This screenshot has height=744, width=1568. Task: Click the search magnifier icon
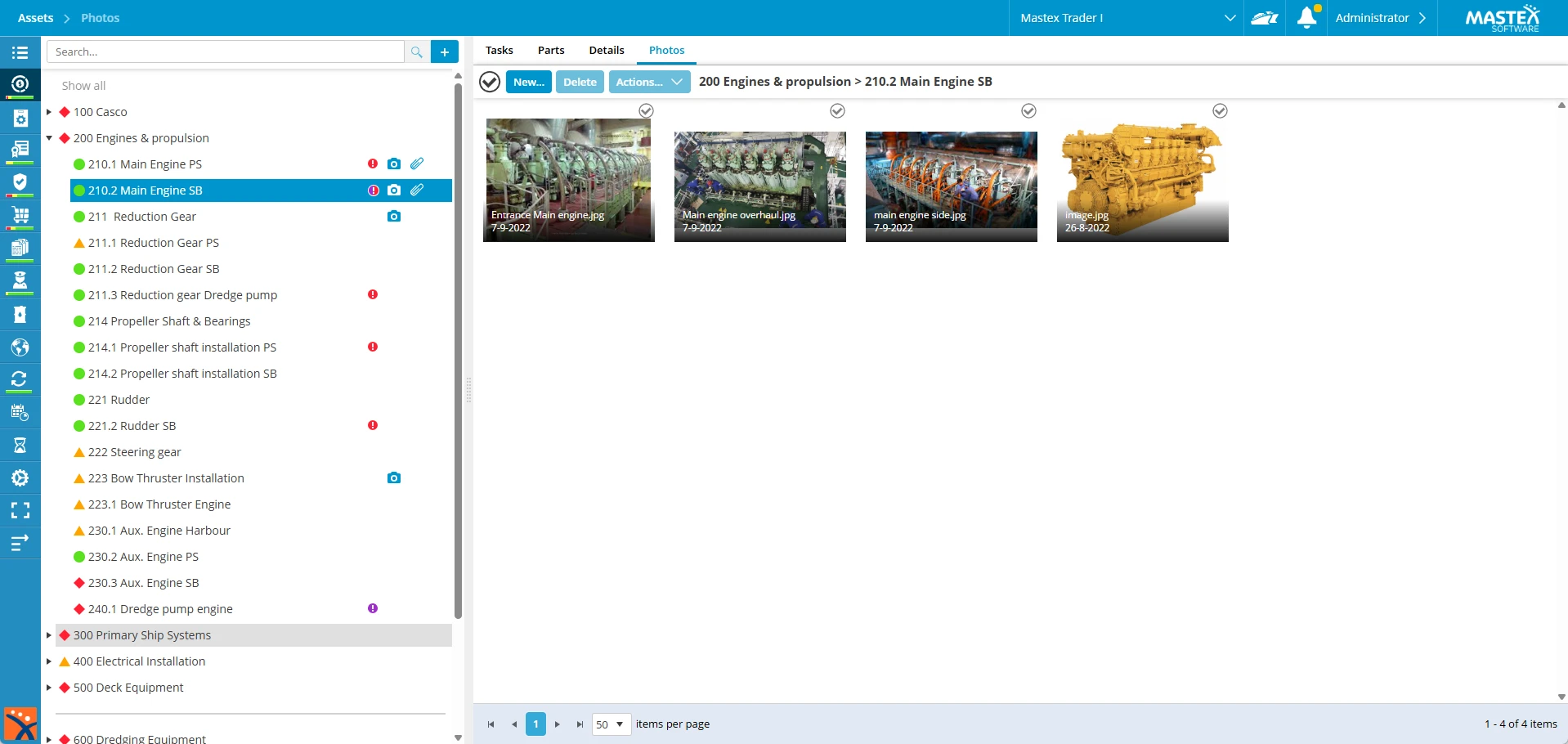point(417,52)
